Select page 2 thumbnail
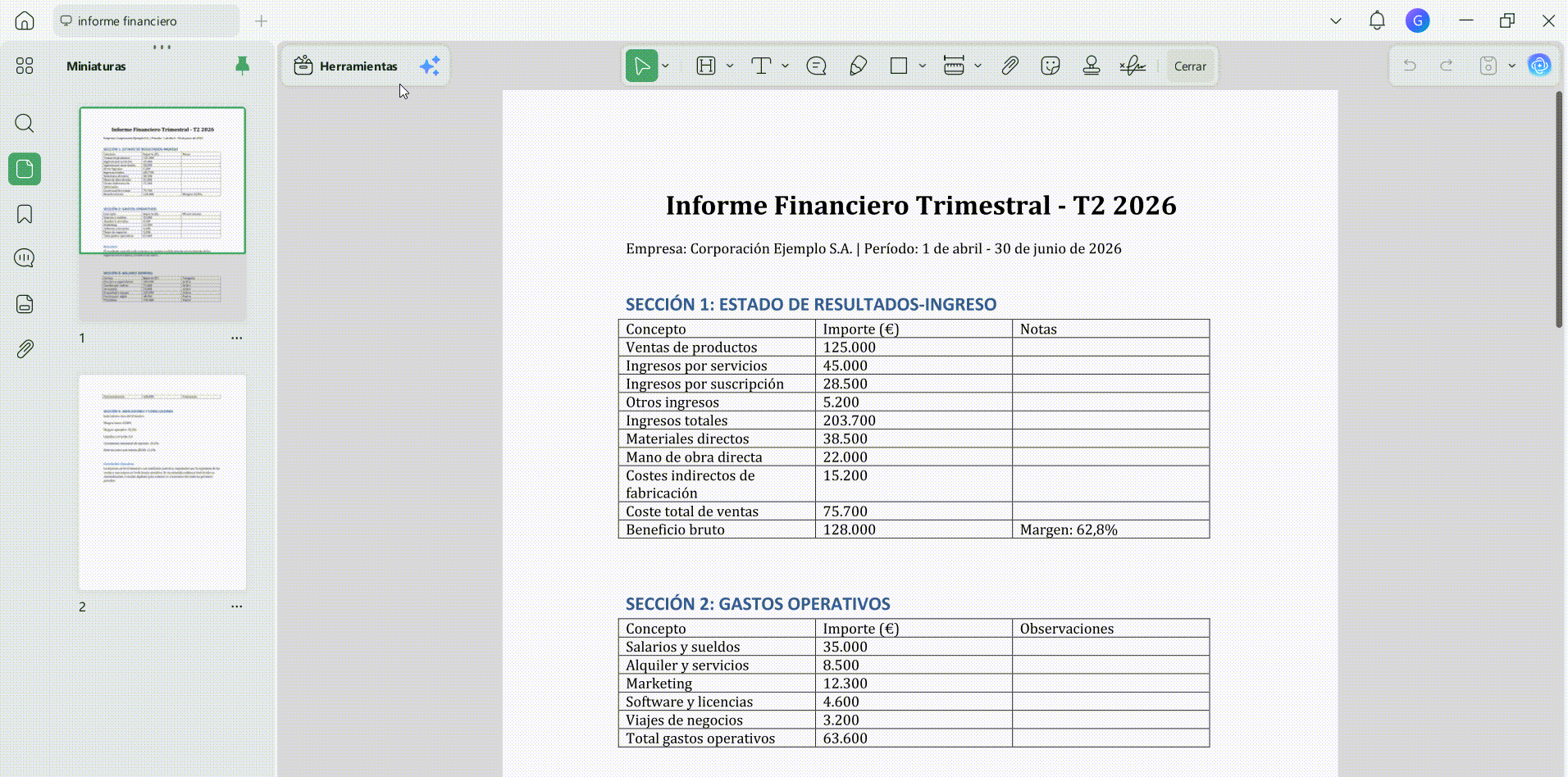 pos(162,483)
